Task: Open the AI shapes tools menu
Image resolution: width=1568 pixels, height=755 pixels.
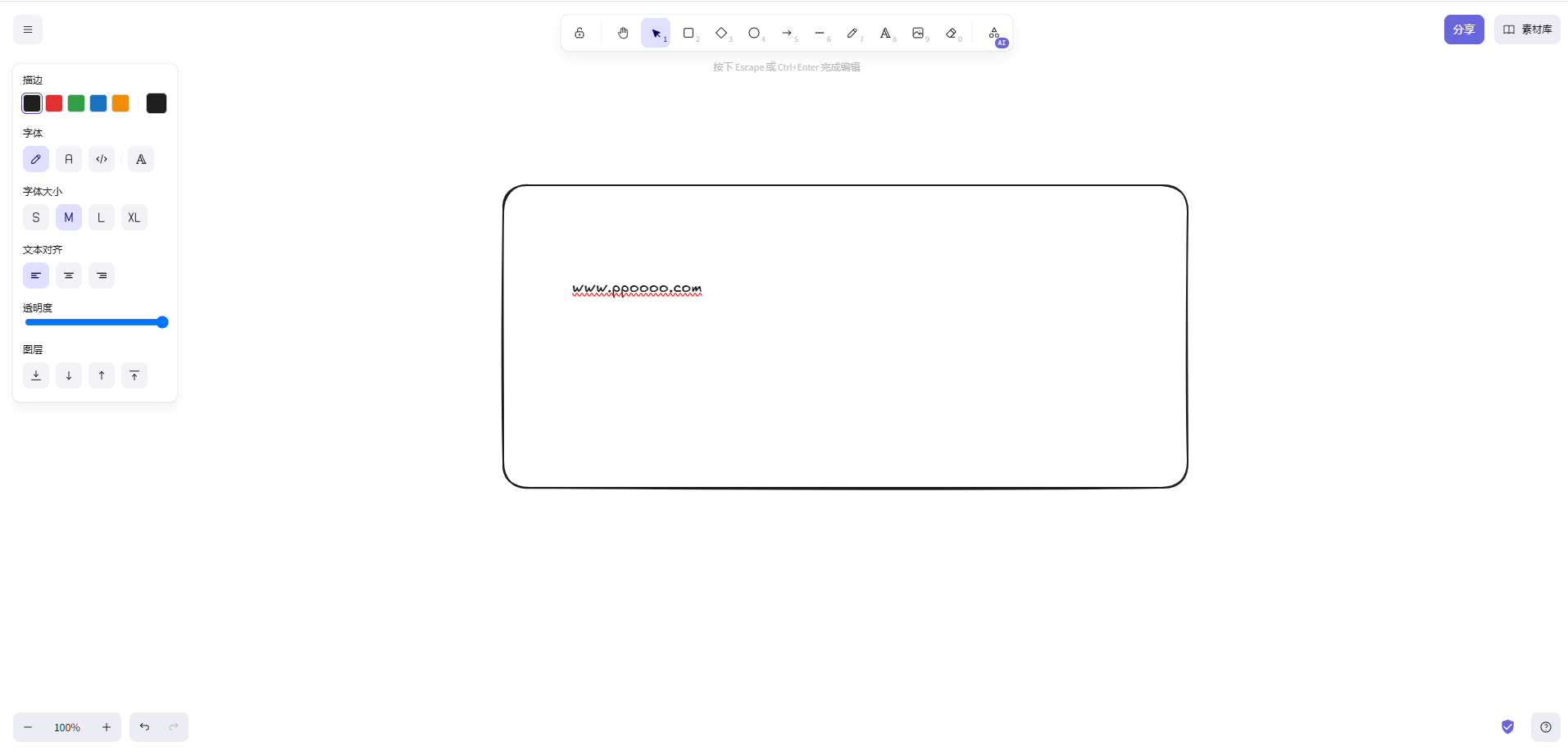Action: click(x=994, y=33)
